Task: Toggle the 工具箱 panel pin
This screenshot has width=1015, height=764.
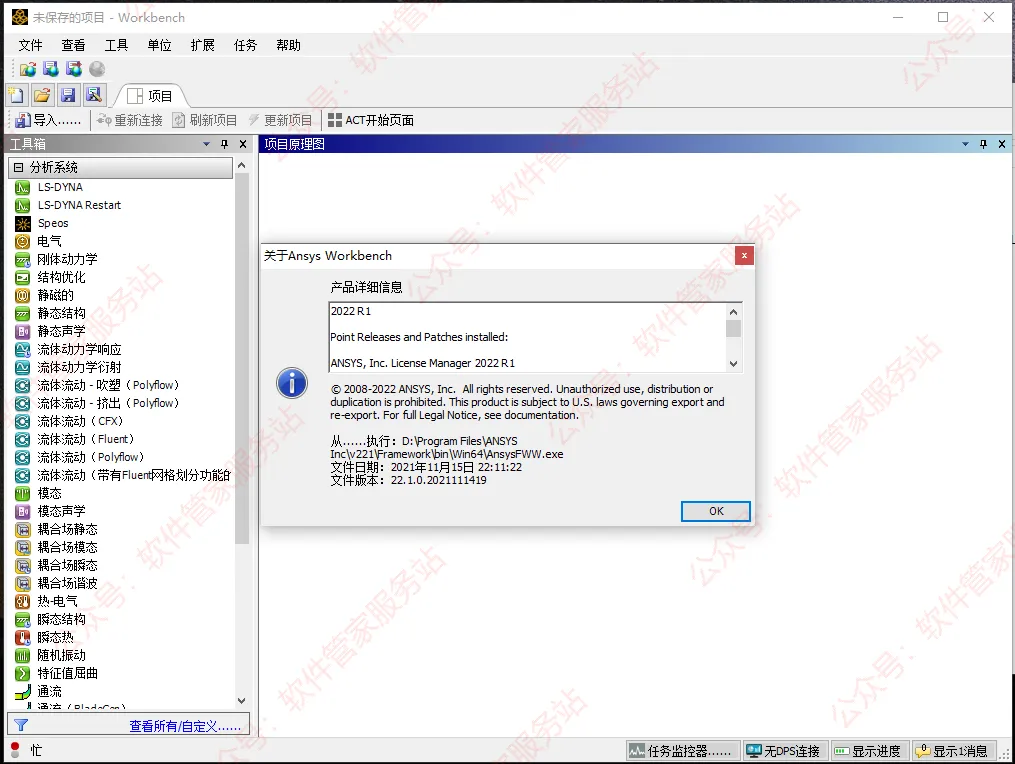Action: coord(225,144)
